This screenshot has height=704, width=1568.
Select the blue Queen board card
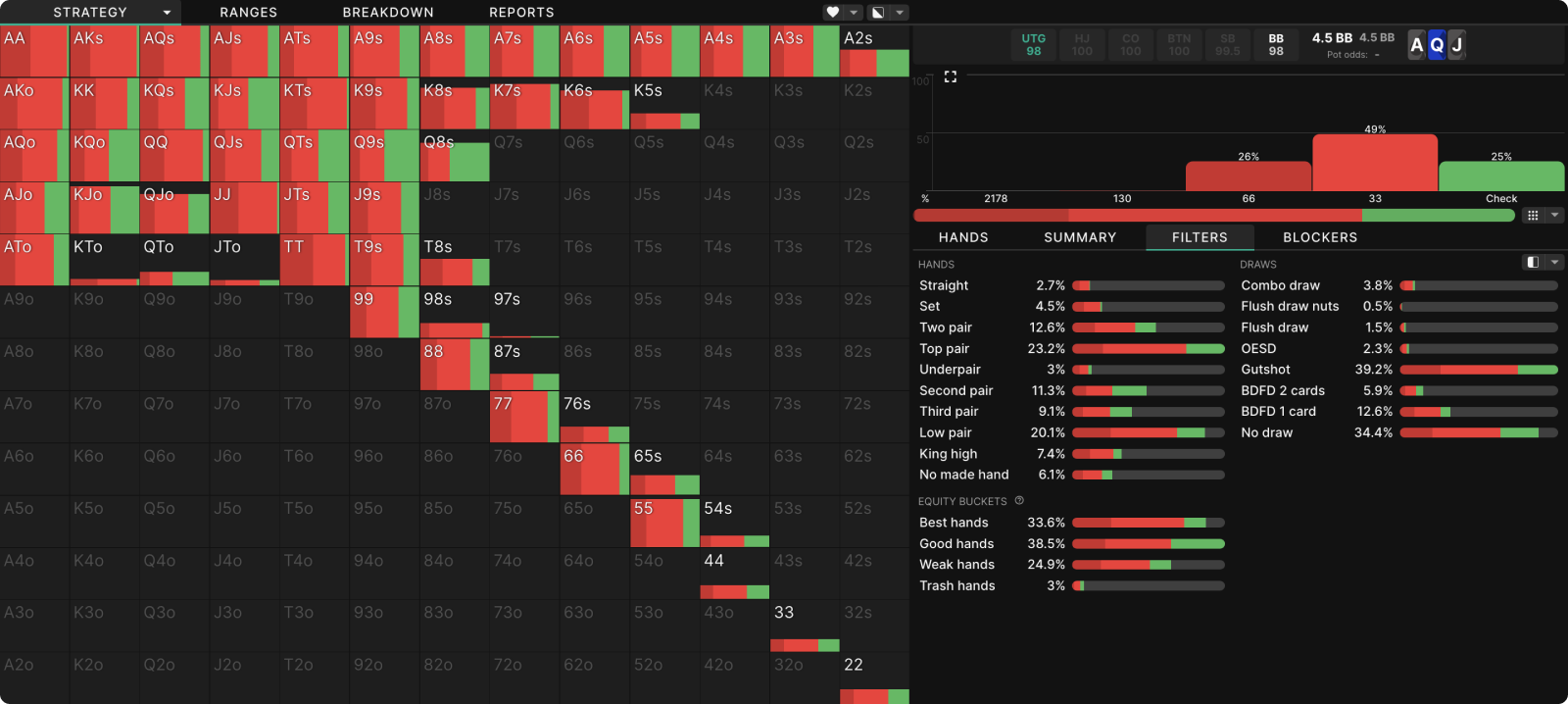point(1437,45)
